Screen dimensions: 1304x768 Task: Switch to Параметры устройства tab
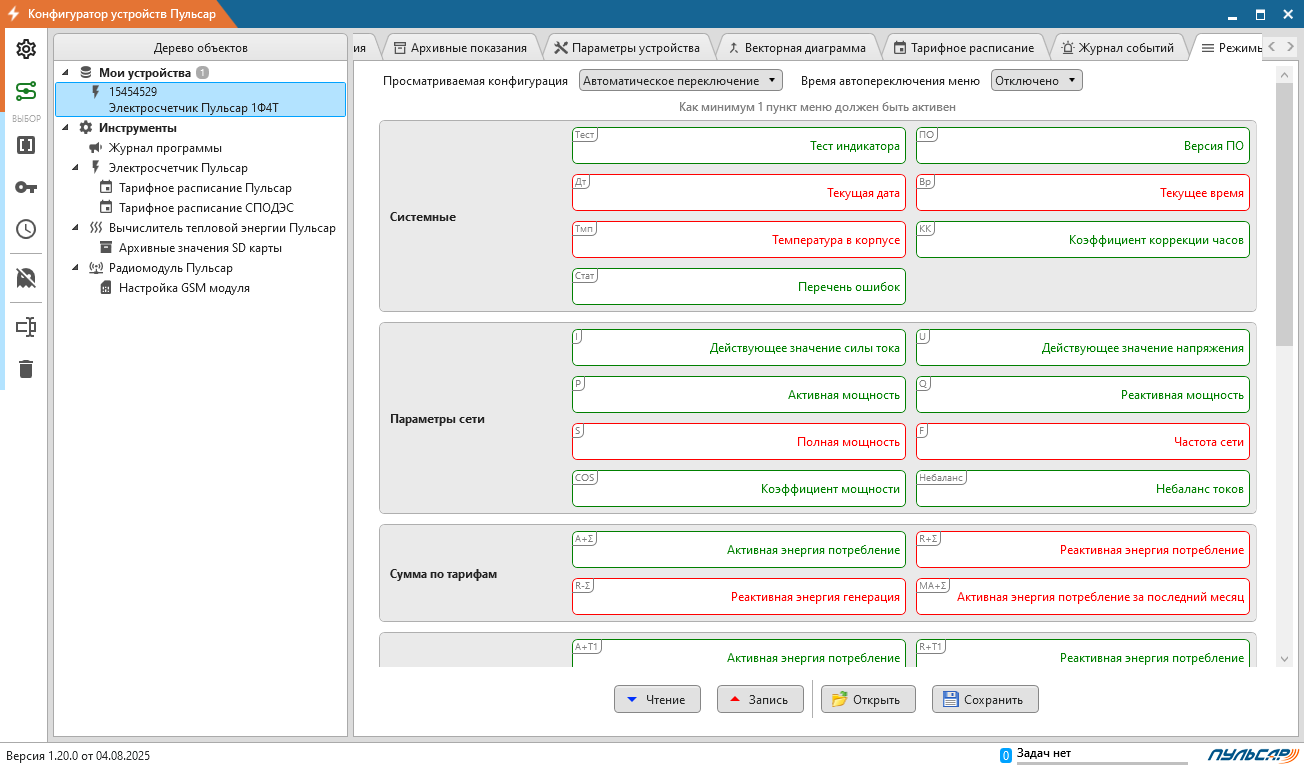pyautogui.click(x=627, y=47)
